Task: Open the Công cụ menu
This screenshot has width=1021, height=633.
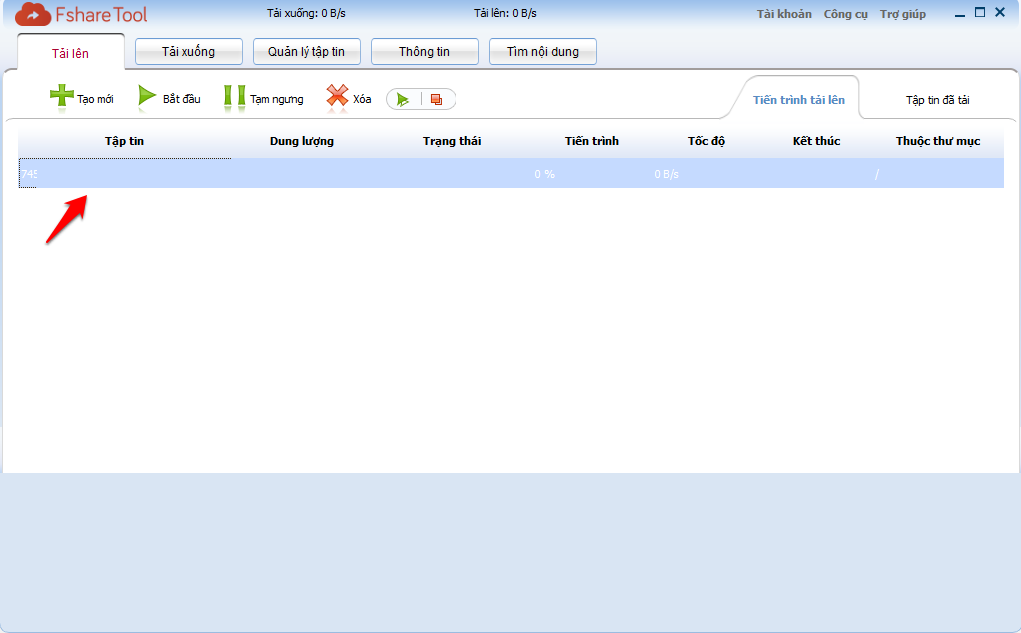Action: [x=845, y=14]
